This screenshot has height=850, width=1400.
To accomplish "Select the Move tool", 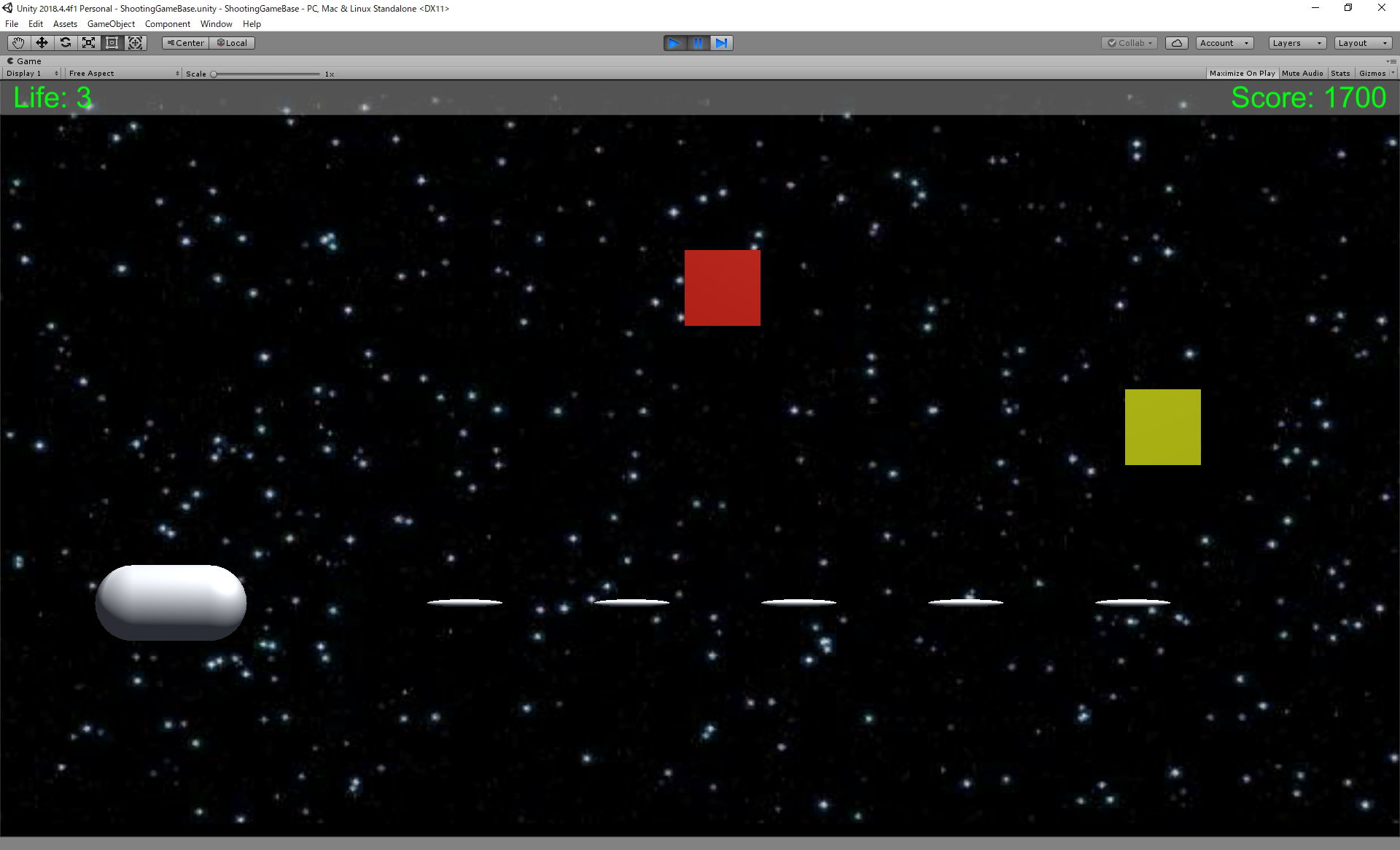I will pyautogui.click(x=42, y=43).
